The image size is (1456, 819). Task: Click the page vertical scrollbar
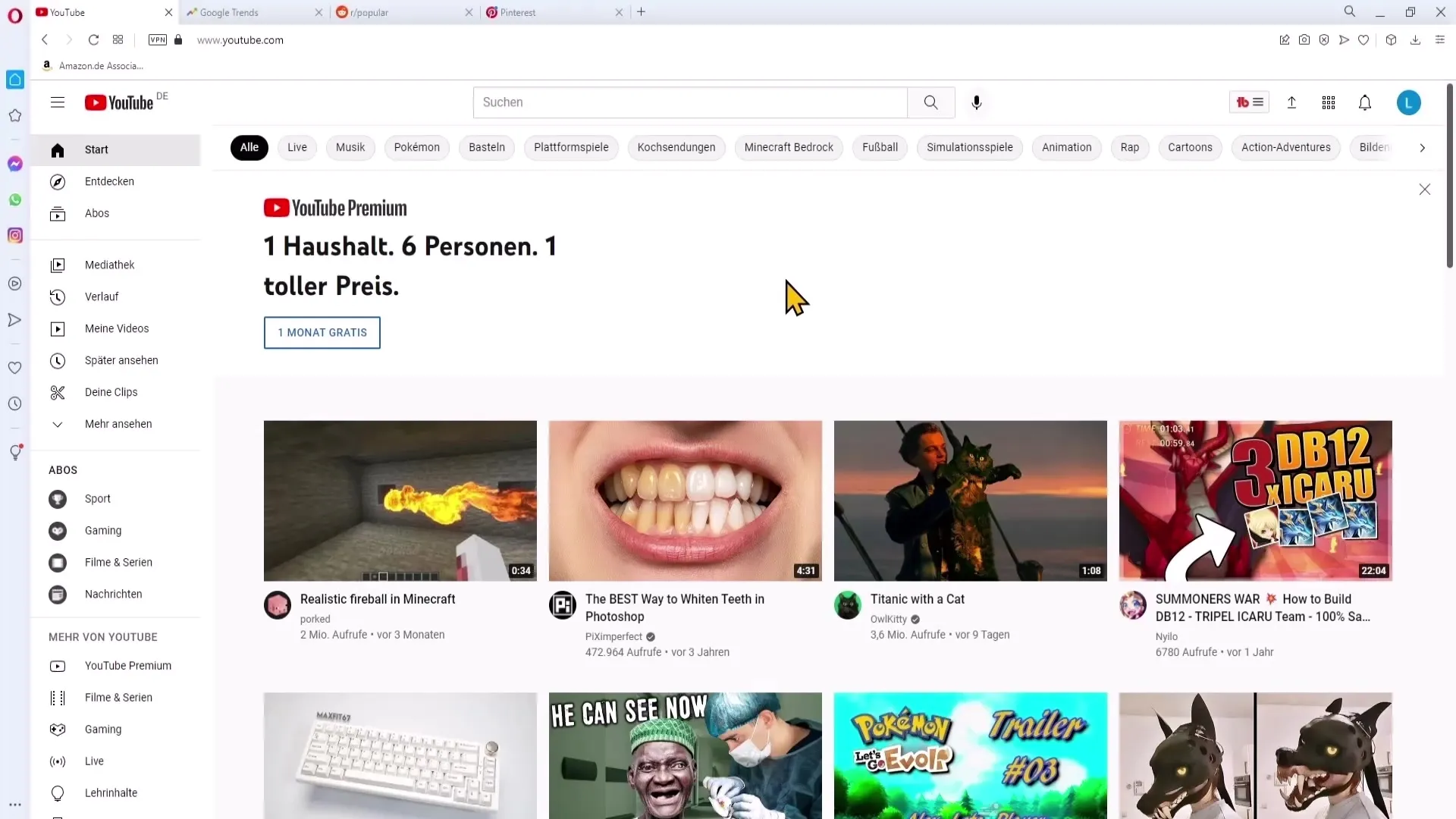[1449, 176]
